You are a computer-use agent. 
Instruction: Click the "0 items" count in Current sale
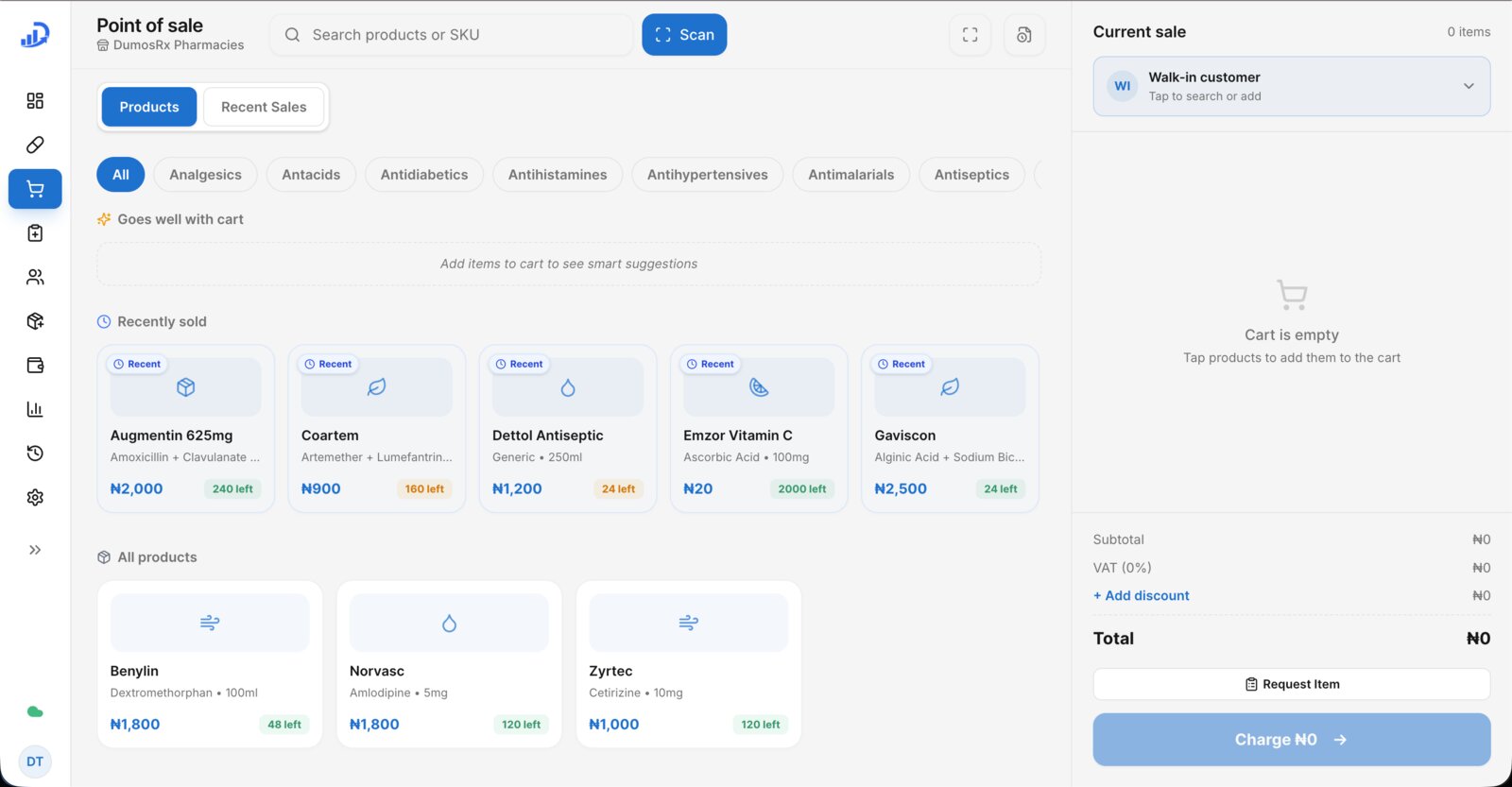1469,32
